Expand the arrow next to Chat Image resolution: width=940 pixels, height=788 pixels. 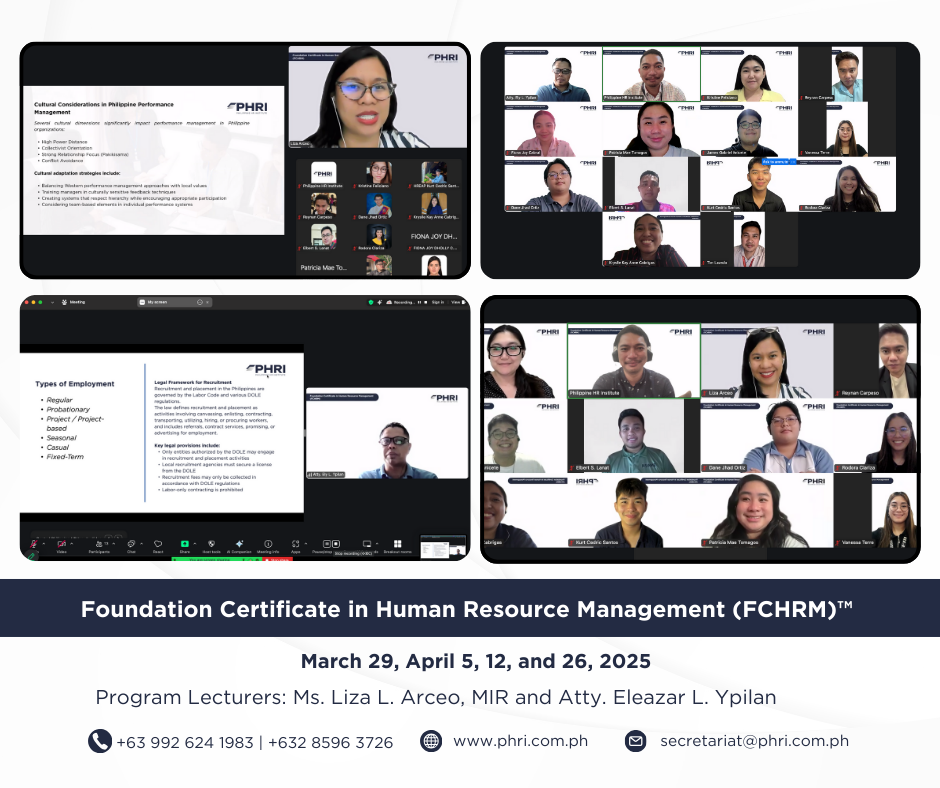click(x=141, y=544)
